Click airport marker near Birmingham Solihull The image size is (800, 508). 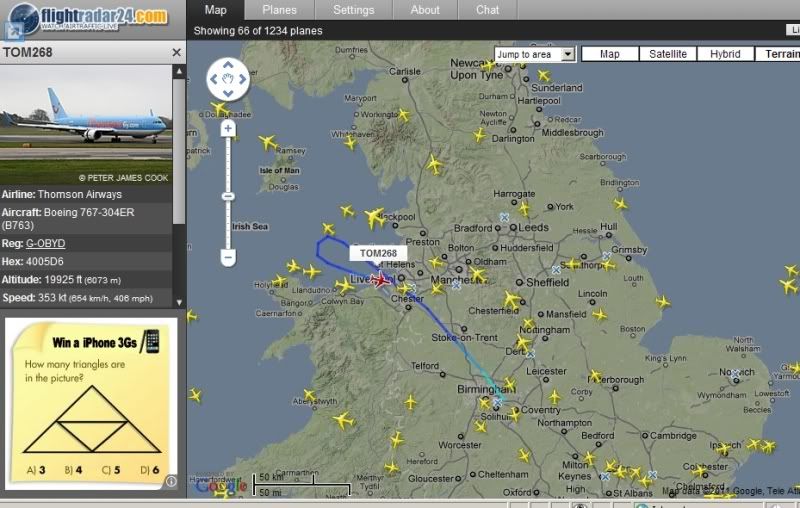pos(497,402)
